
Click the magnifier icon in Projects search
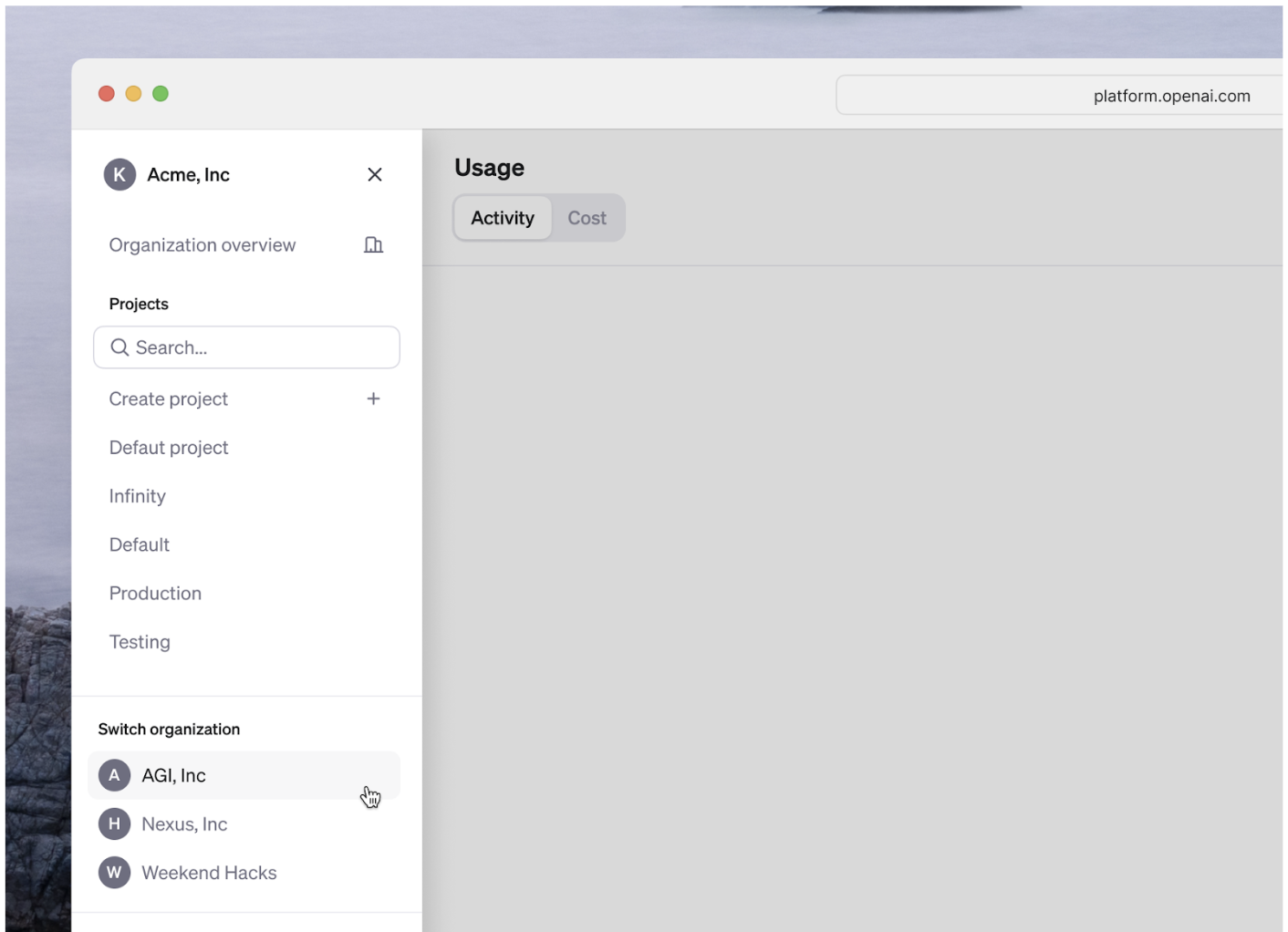coord(119,347)
